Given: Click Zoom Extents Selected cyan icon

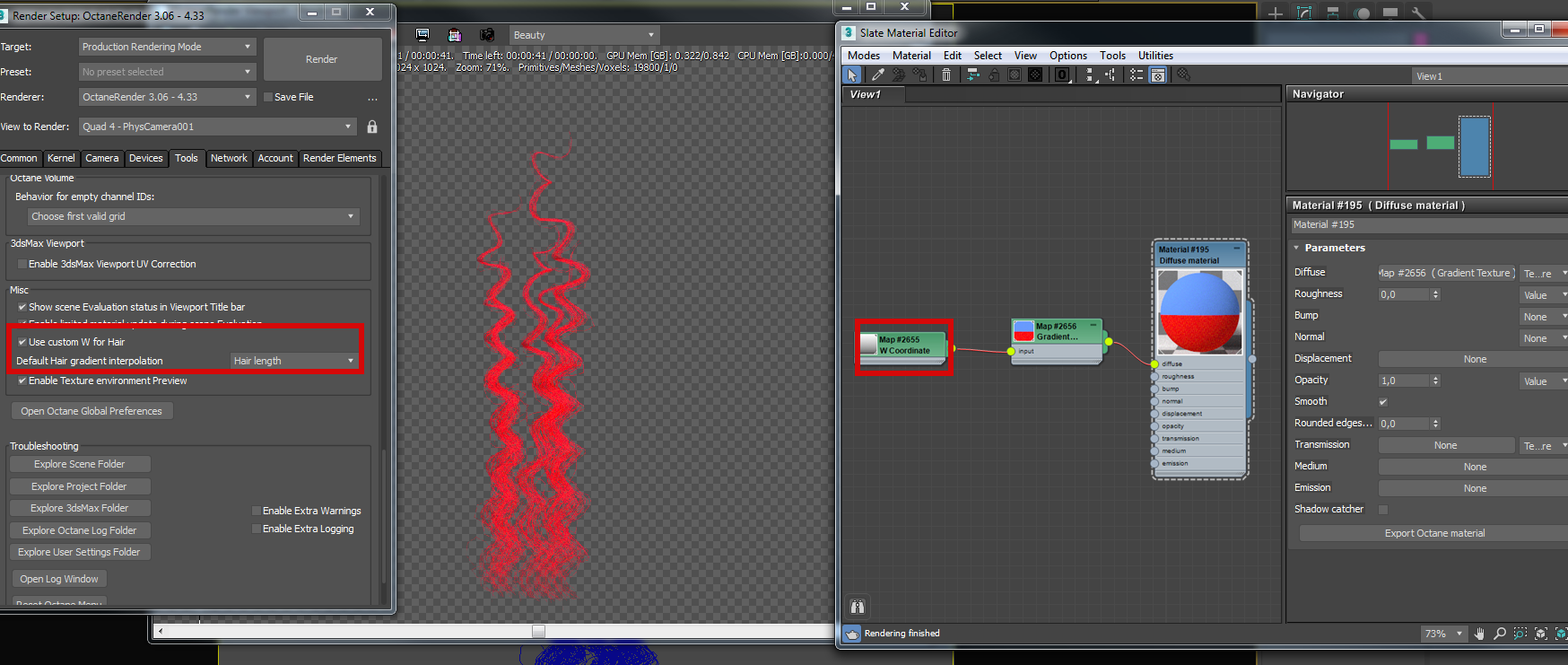Looking at the screenshot, I should click(1562, 634).
